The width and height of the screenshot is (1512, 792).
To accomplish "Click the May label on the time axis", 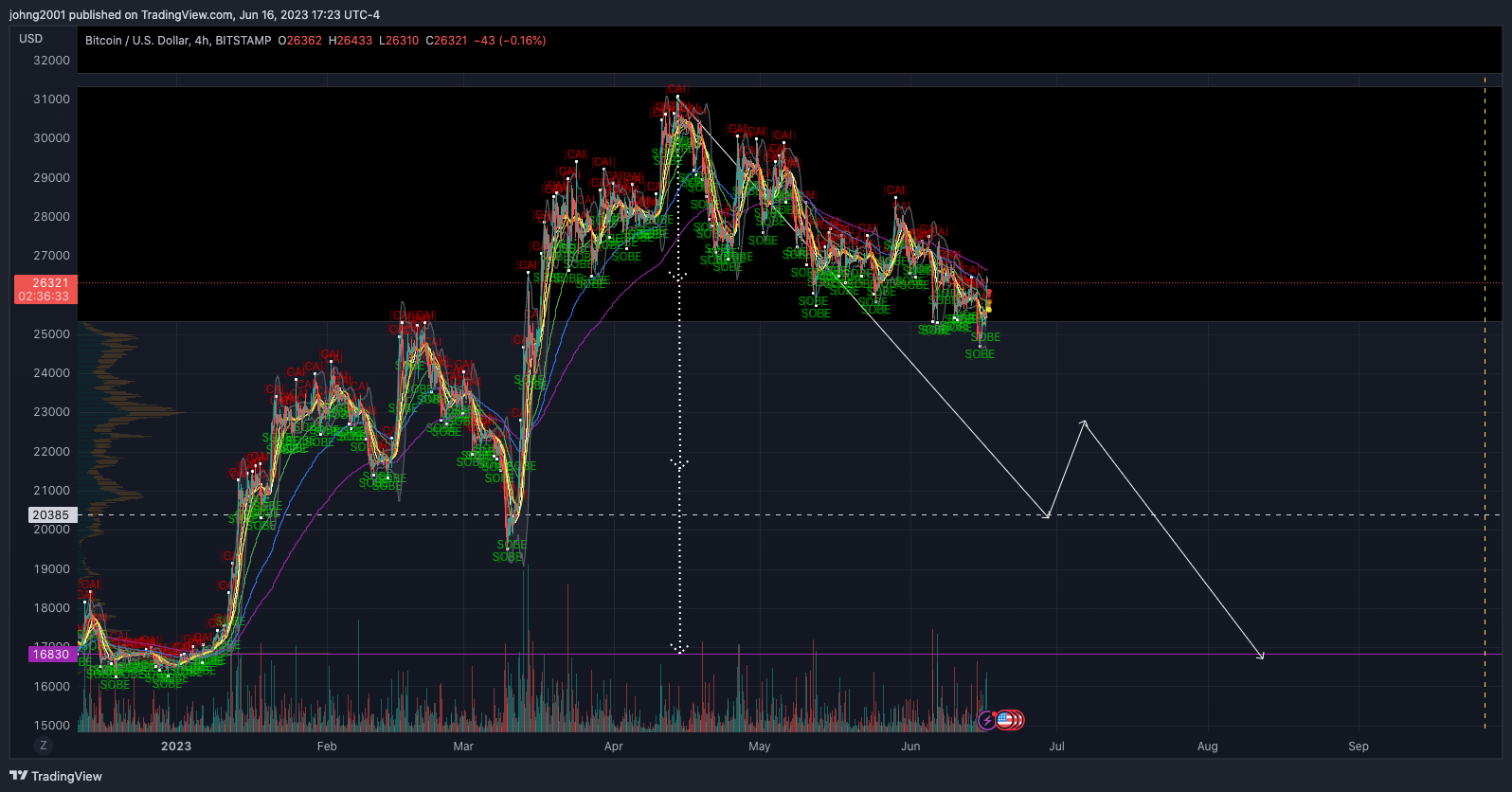I will click(760, 747).
